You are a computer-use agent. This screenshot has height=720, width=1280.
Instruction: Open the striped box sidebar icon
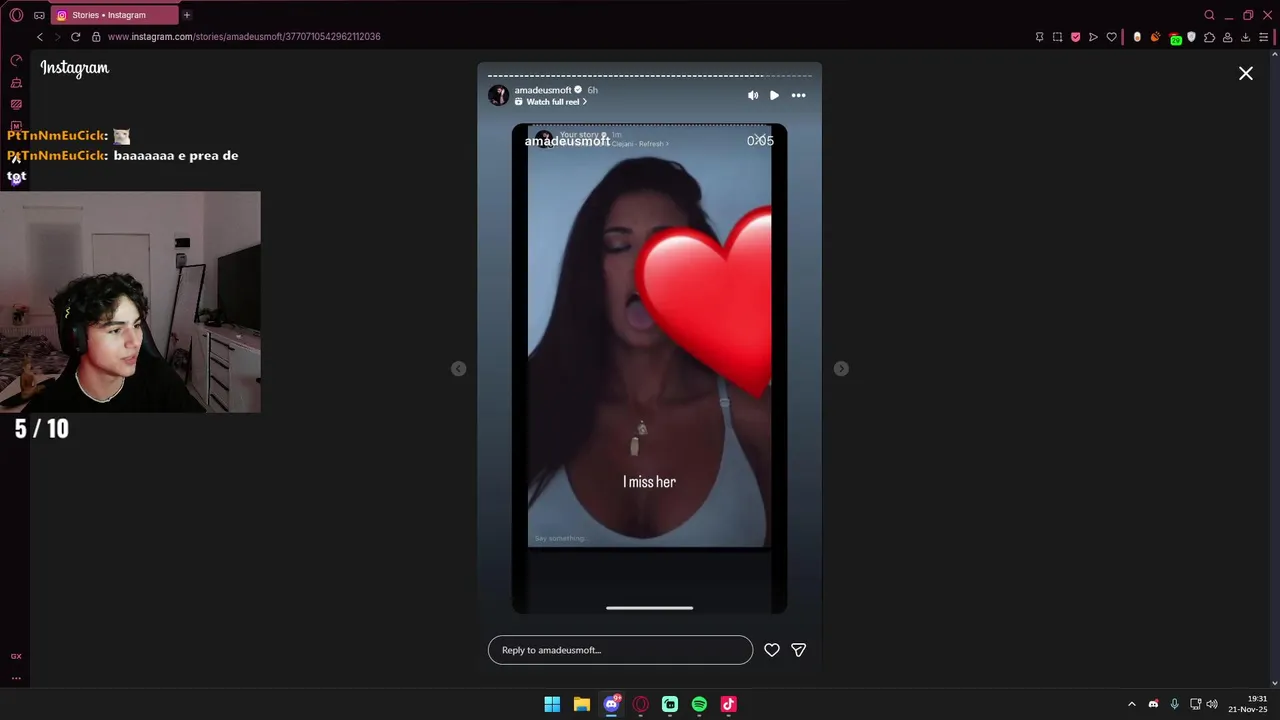click(16, 104)
